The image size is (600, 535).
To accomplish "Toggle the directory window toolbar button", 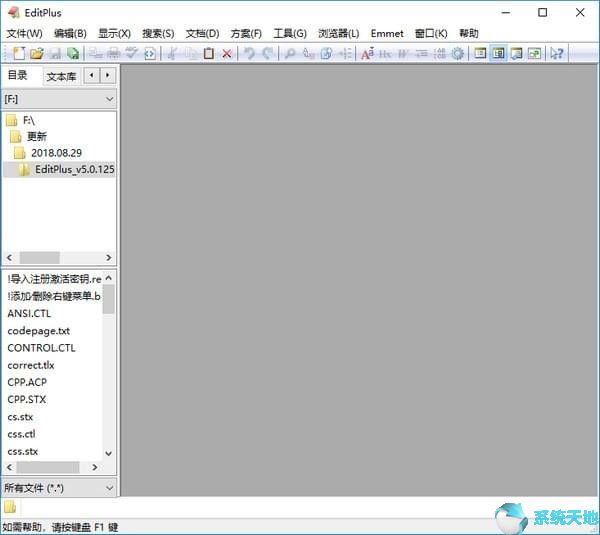I will (480, 53).
